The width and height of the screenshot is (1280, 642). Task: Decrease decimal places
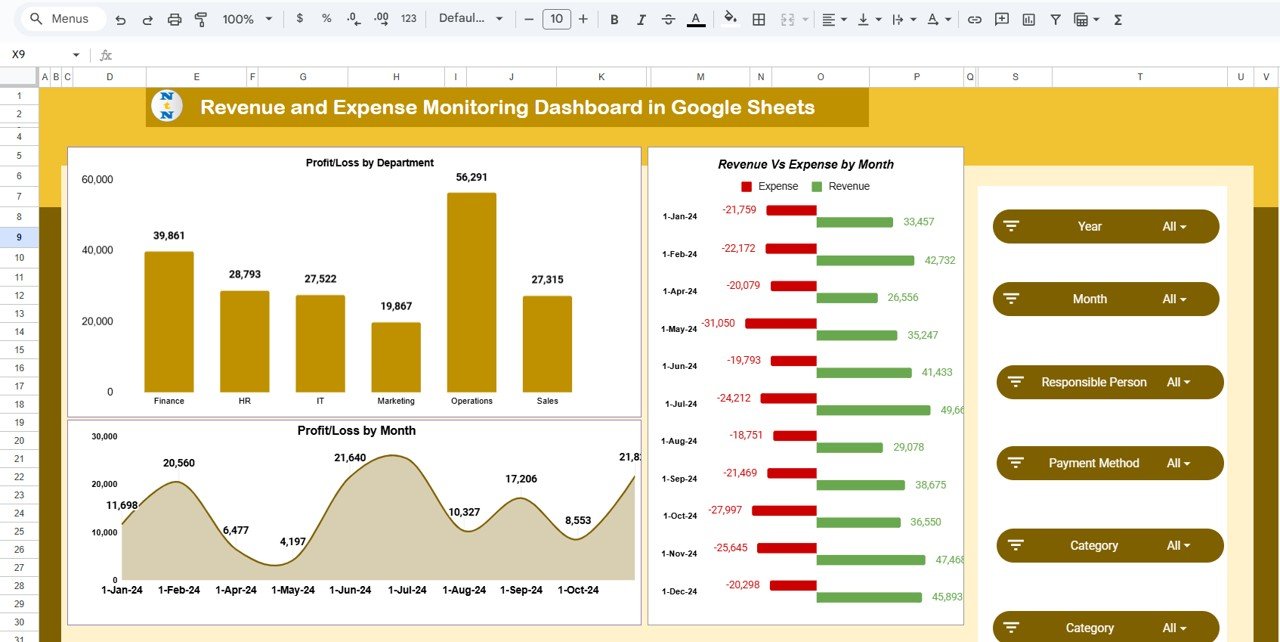[352, 19]
